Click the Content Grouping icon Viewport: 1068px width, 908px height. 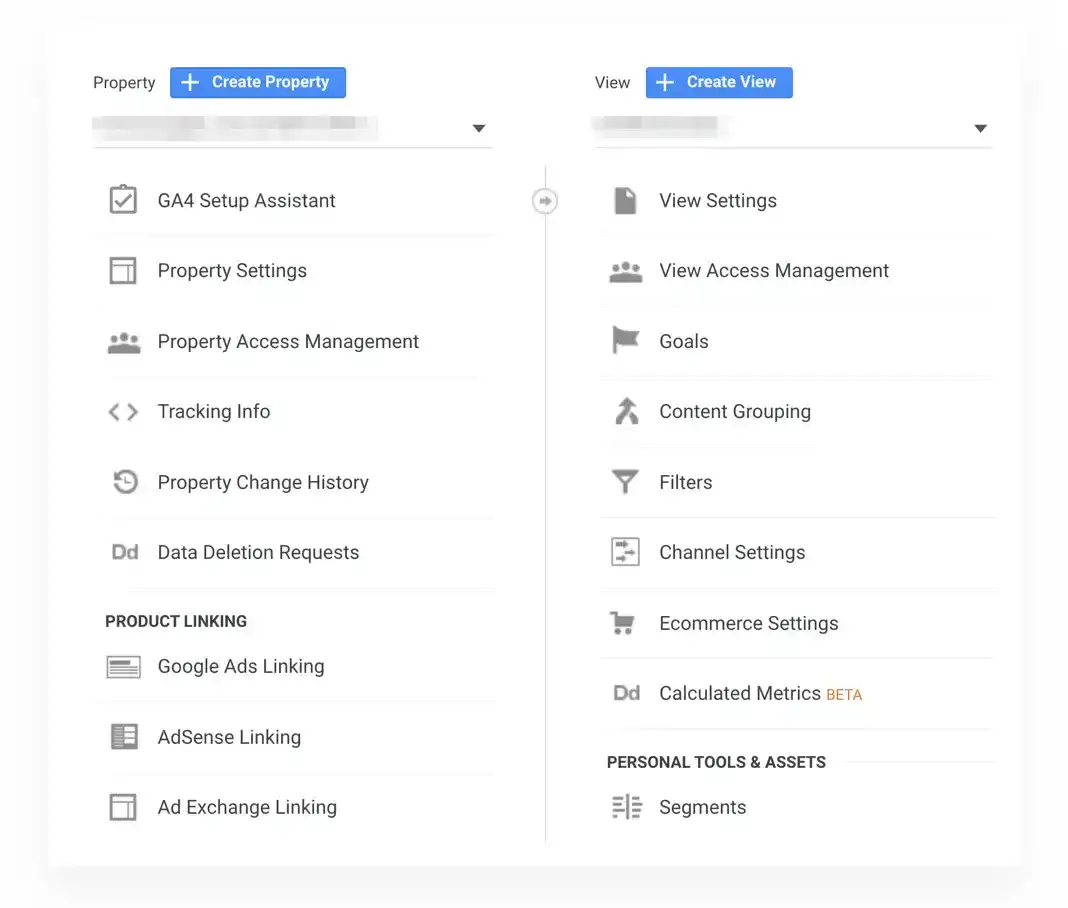625,411
